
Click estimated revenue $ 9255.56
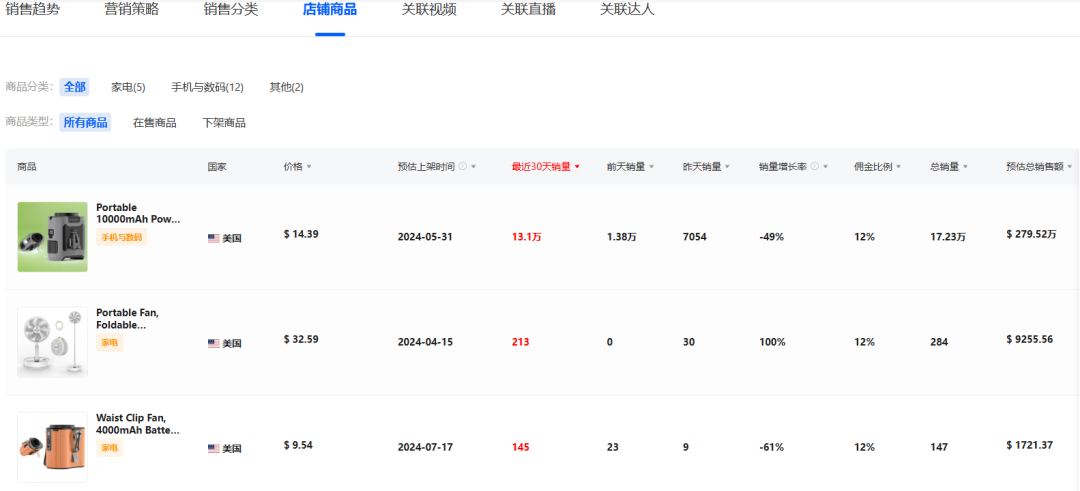[x=1030, y=339]
